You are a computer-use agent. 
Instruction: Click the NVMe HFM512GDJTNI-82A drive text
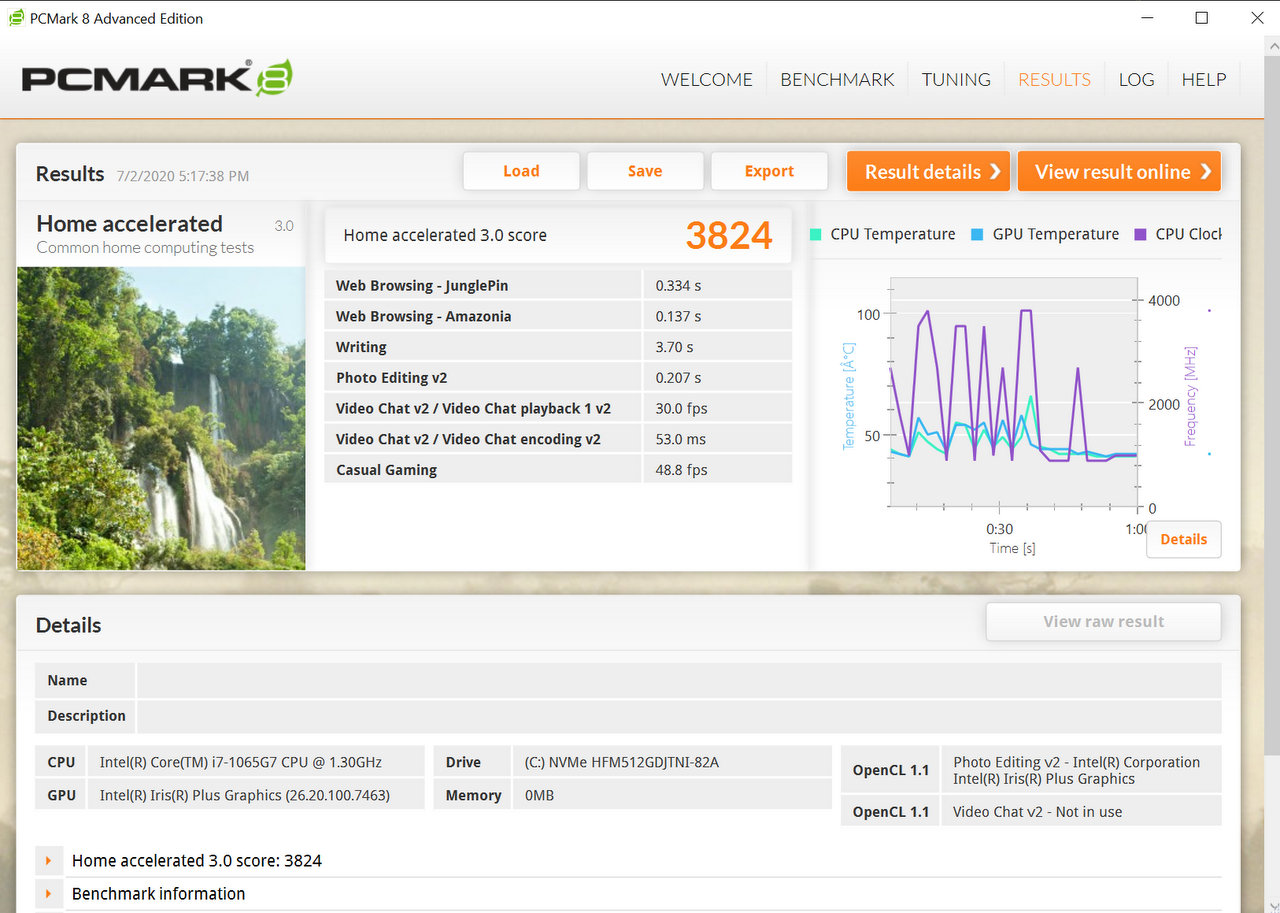(621, 762)
